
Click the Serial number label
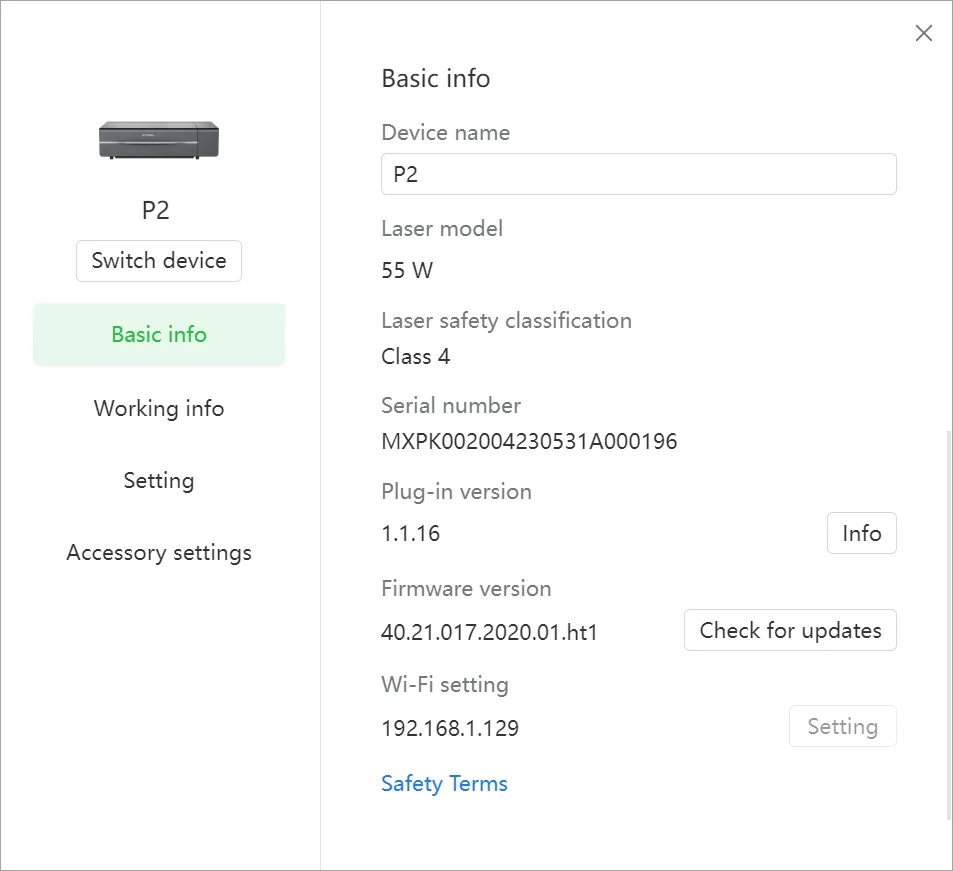pos(451,405)
